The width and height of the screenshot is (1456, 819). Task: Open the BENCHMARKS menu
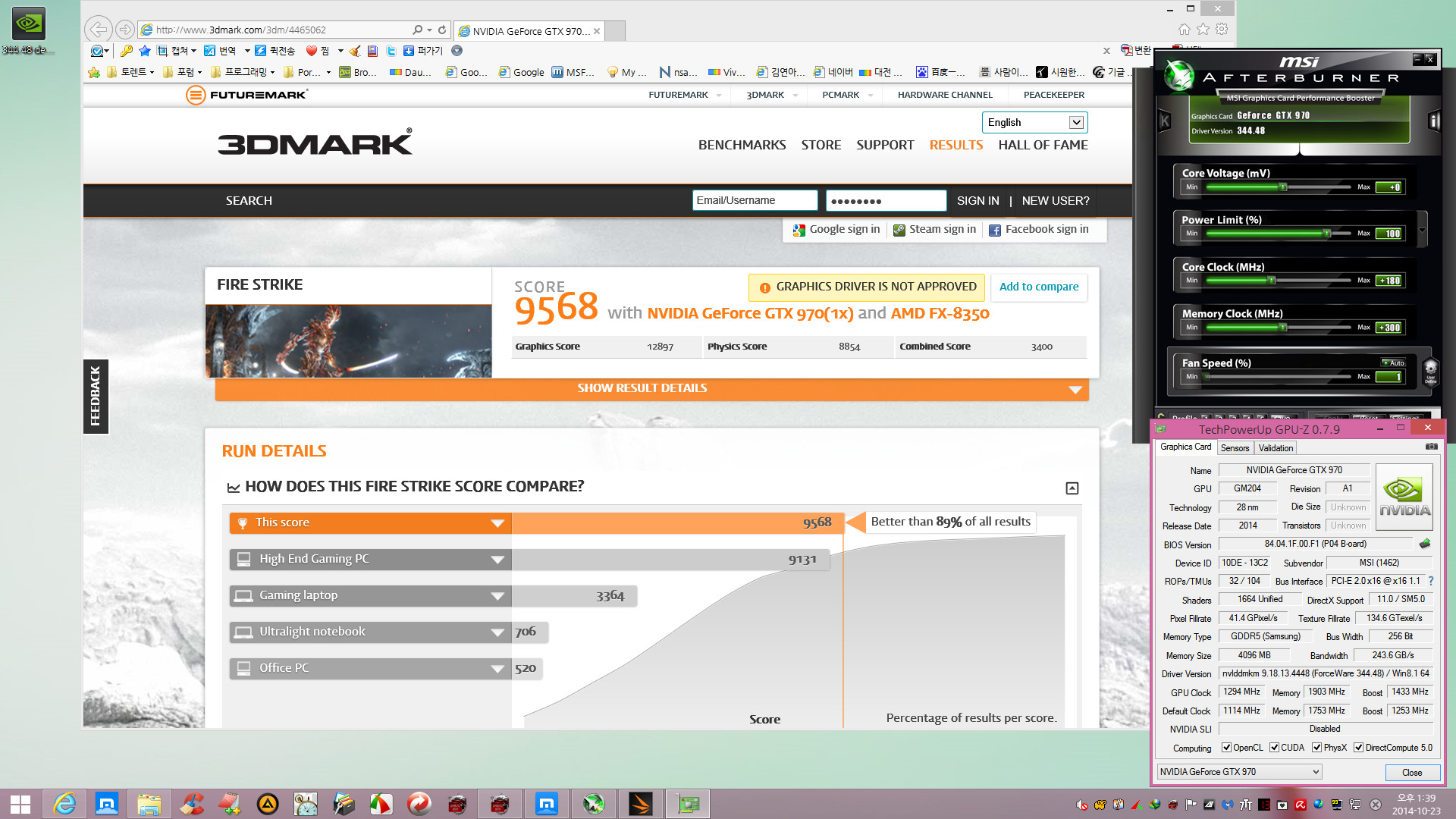click(x=742, y=145)
